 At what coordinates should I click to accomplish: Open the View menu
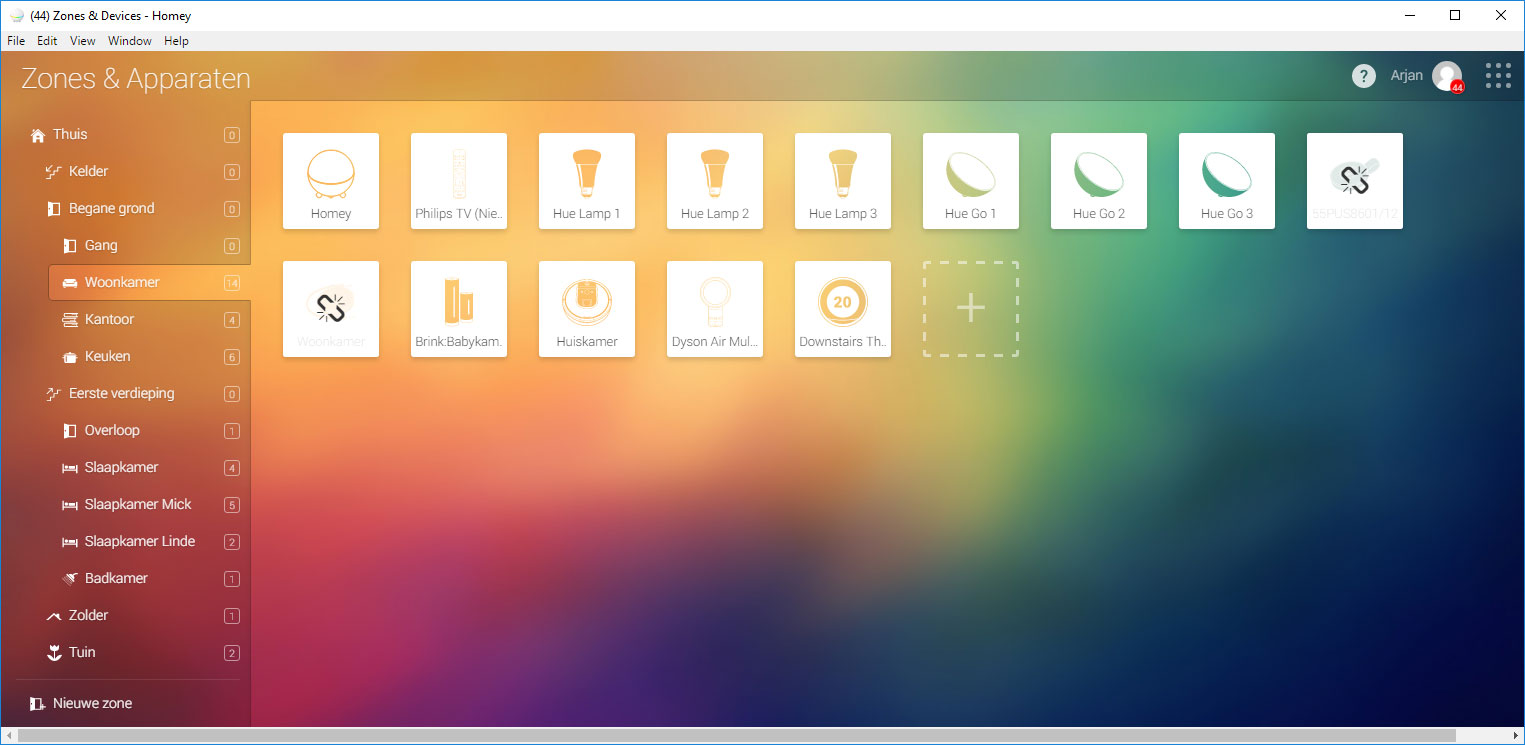(83, 41)
